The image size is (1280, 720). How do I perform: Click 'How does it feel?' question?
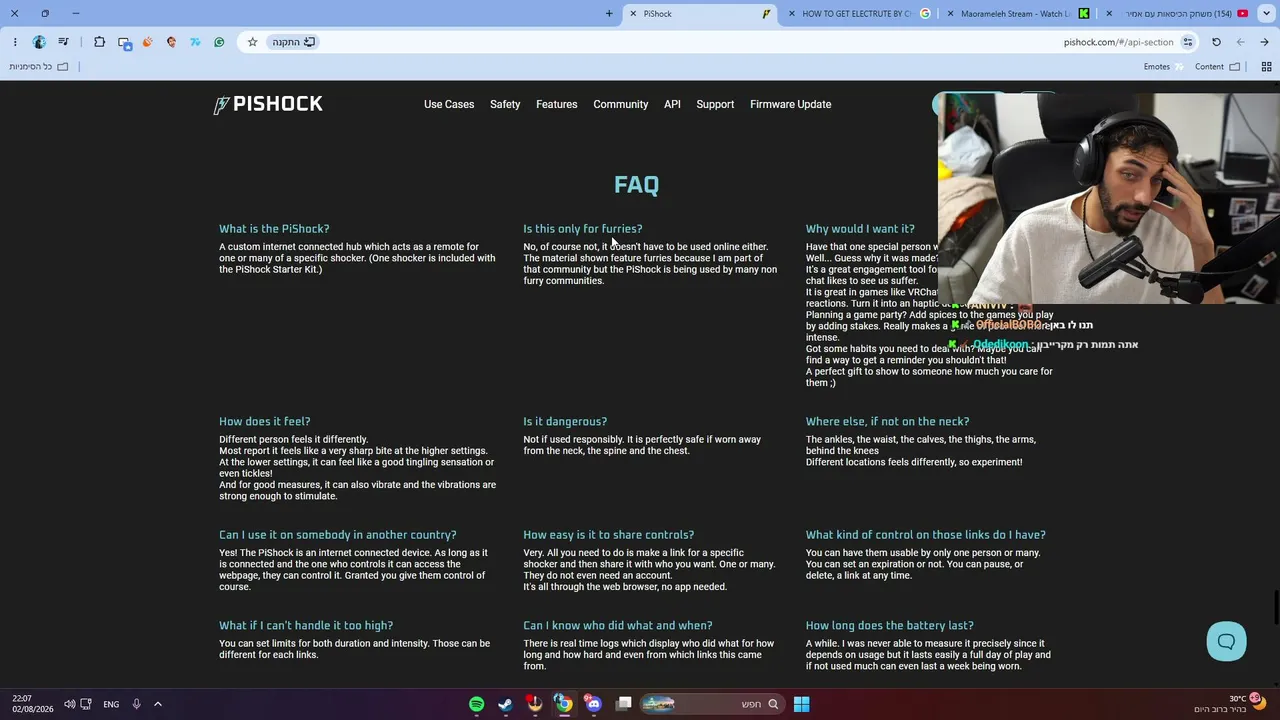[265, 422]
